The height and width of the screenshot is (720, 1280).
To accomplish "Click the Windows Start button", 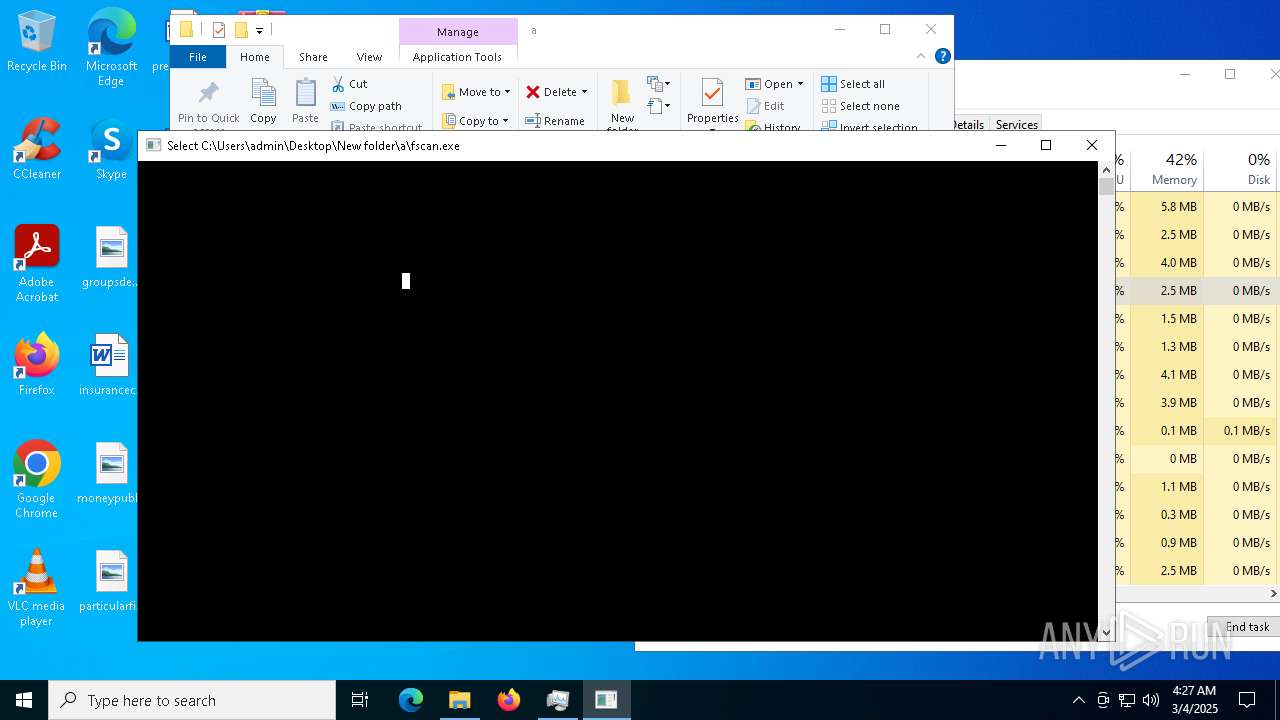I will (24, 700).
